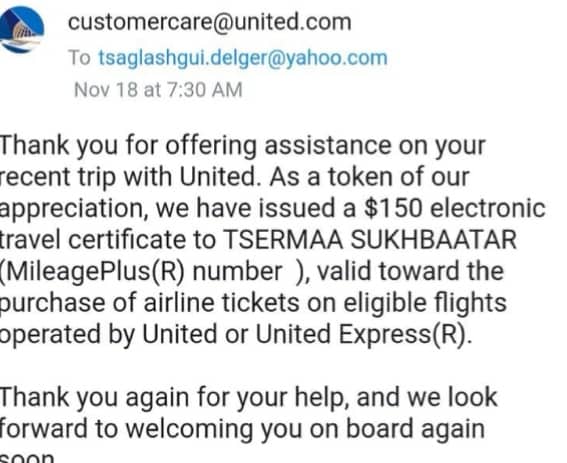Click the Nov 18 at 7:30 AM timestamp
This screenshot has height=463, width=567.
(x=158, y=90)
